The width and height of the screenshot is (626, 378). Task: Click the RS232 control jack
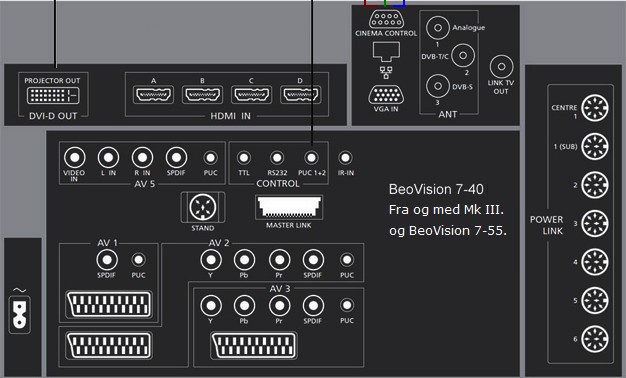(x=277, y=158)
